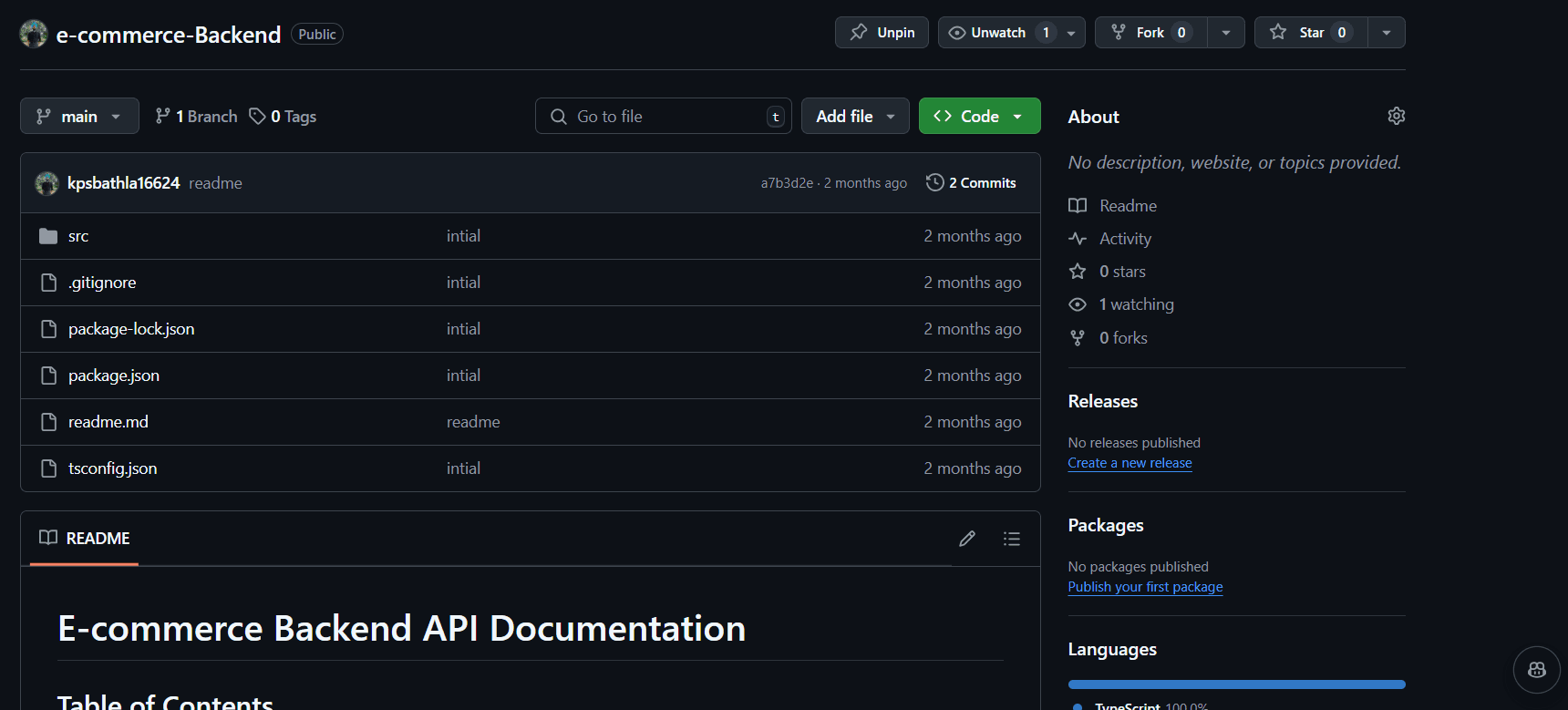This screenshot has height=710, width=1568.
Task: Click the pin icon in Unpin button
Action: tap(859, 33)
